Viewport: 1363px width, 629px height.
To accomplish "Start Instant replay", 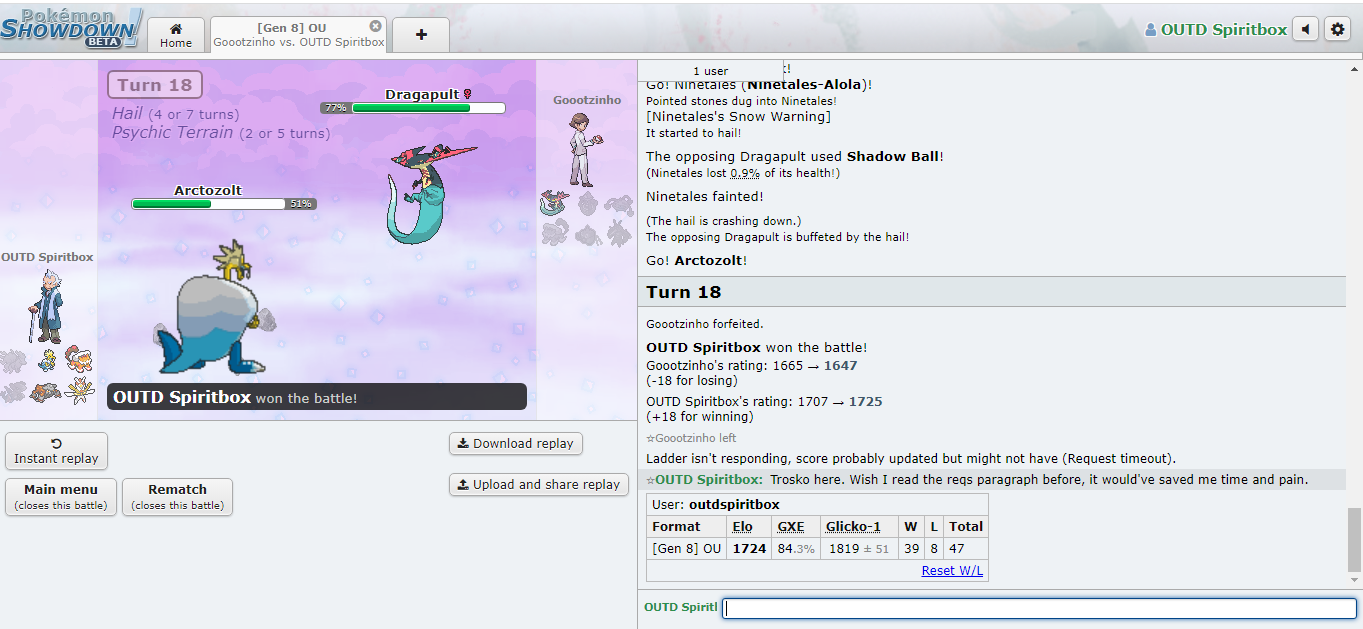I will (x=56, y=451).
